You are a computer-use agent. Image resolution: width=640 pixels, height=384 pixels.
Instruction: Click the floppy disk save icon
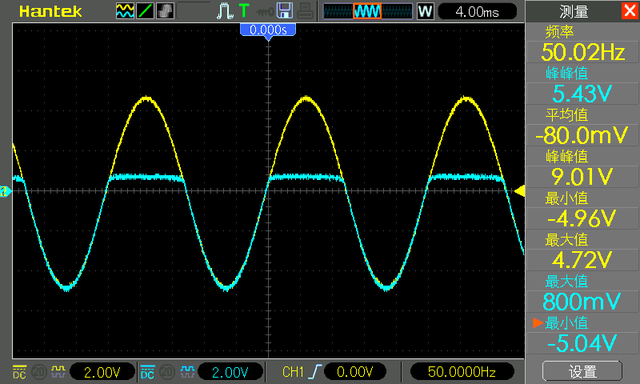284,11
